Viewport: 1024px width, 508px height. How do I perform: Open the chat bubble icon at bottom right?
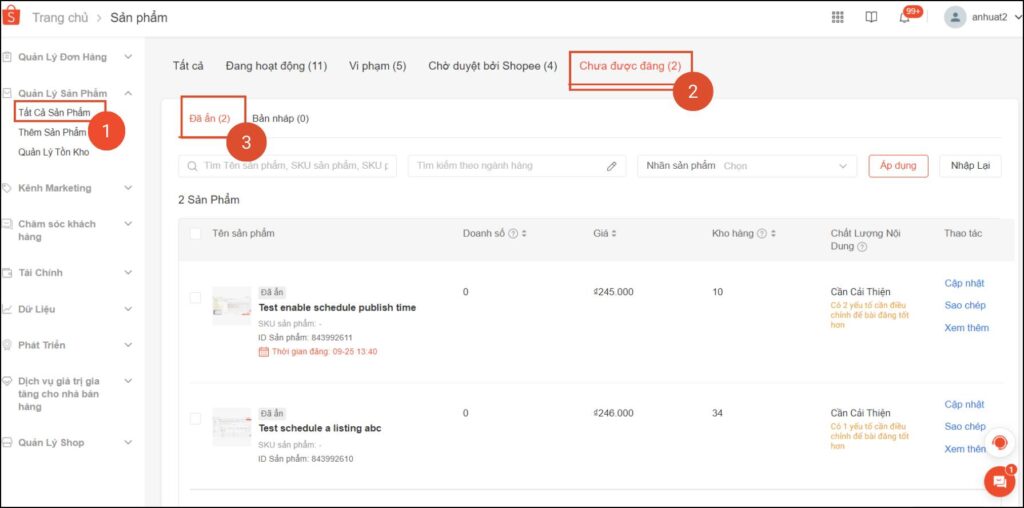[x=998, y=482]
